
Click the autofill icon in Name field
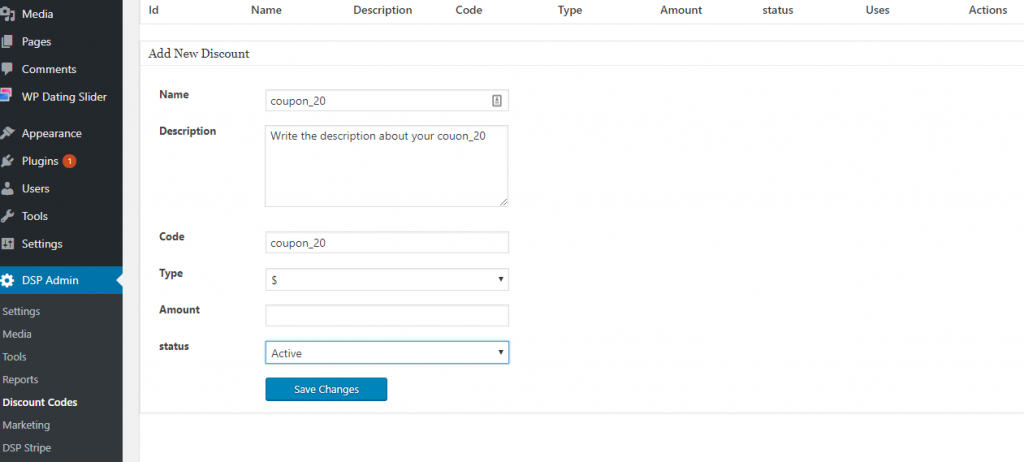tap(497, 100)
